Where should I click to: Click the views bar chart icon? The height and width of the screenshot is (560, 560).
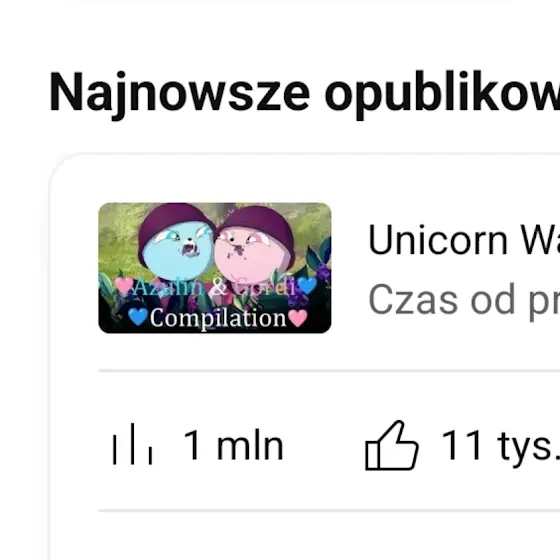pyautogui.click(x=132, y=444)
